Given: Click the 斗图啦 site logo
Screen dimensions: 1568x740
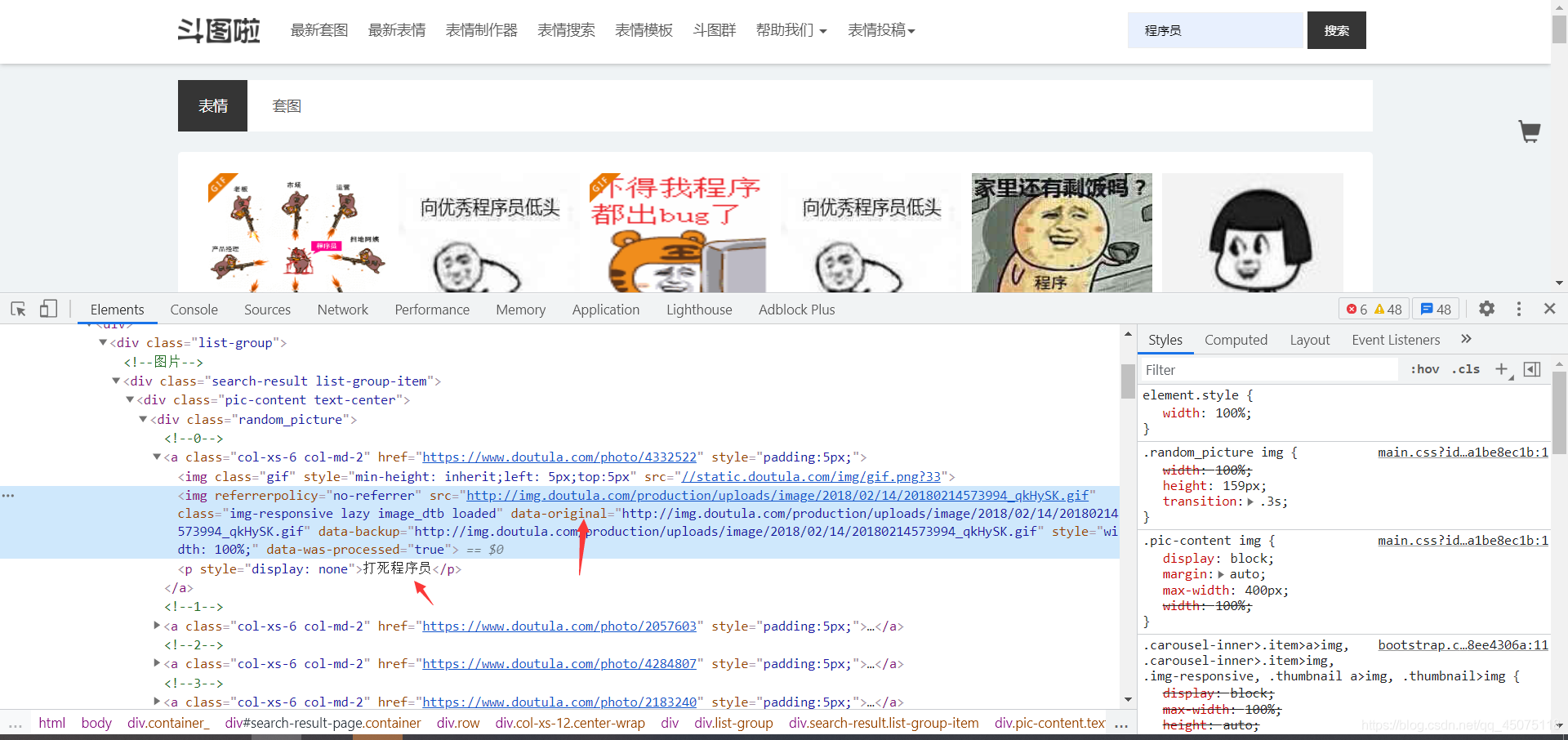Looking at the screenshot, I should point(219,31).
